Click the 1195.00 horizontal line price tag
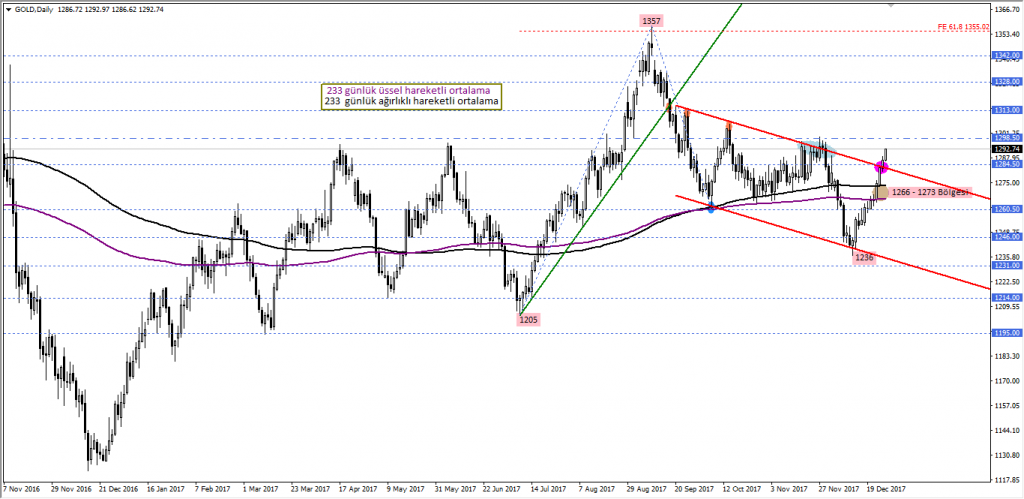Screen dimensions: 1024x499 1006,334
